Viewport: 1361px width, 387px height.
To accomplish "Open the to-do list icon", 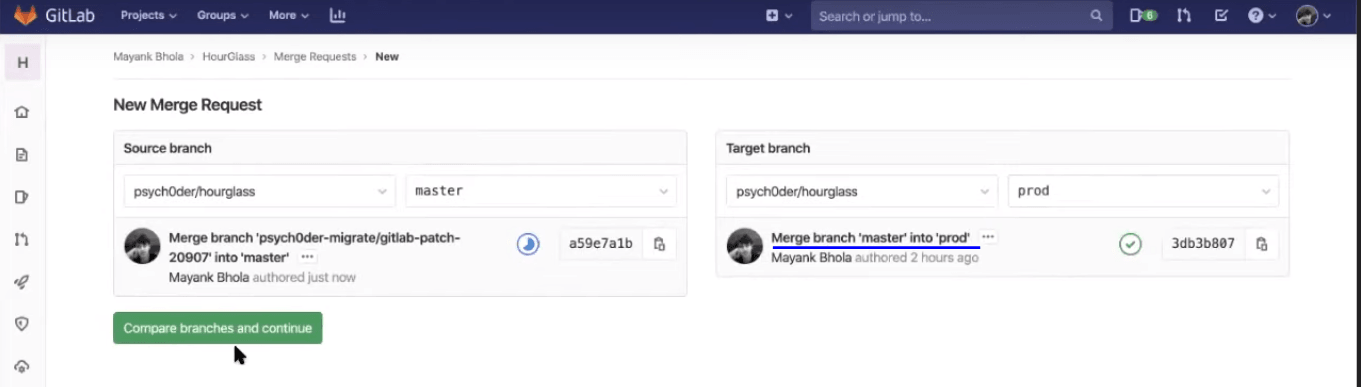I will [1221, 16].
